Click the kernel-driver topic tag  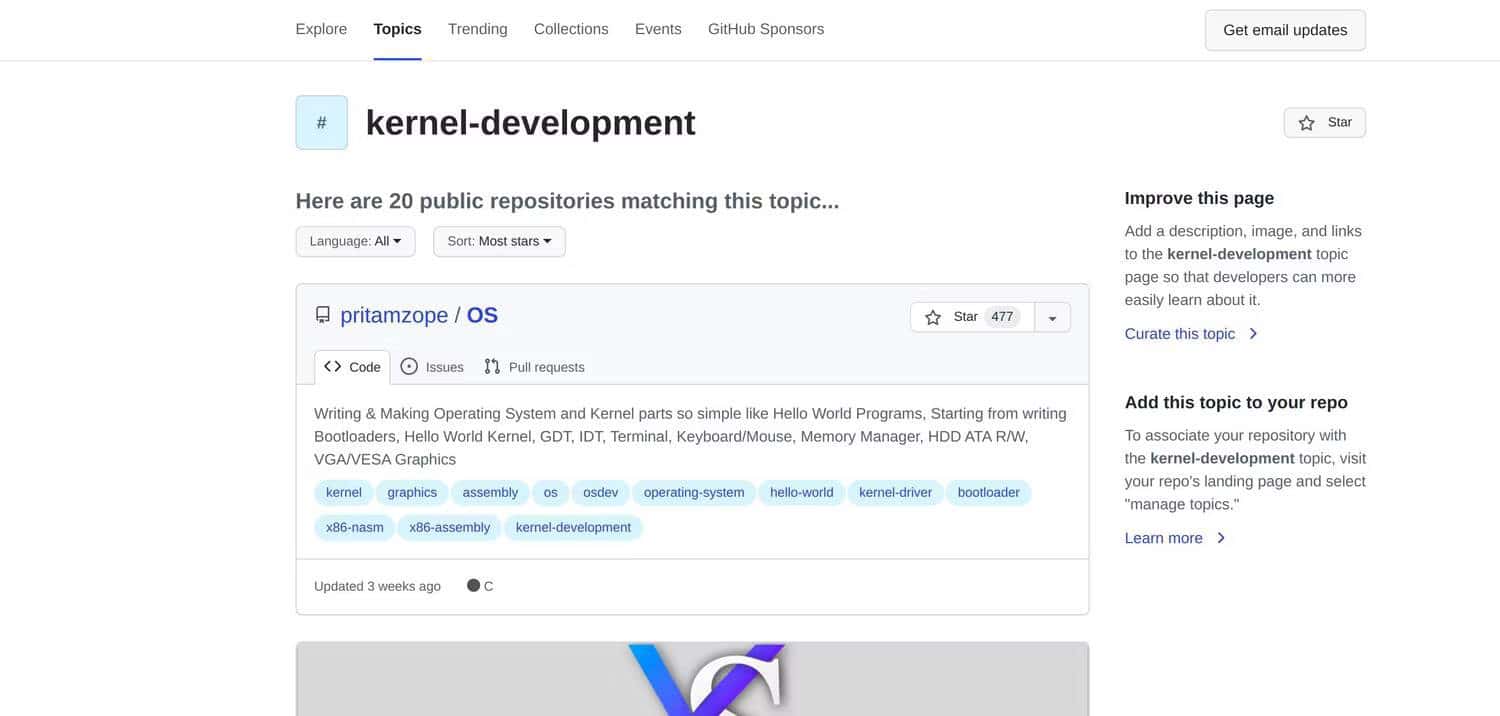[x=895, y=492]
